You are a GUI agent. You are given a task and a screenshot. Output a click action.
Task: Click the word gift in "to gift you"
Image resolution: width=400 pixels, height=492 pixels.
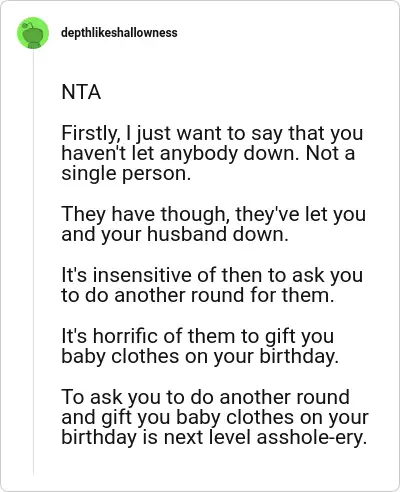click(279, 337)
